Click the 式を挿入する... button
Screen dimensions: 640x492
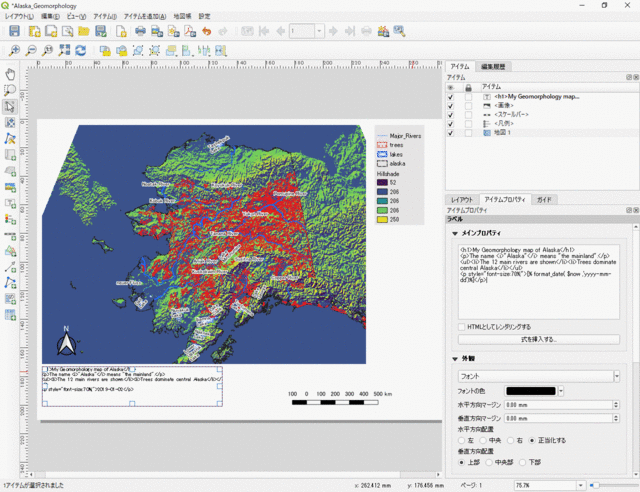pos(539,339)
